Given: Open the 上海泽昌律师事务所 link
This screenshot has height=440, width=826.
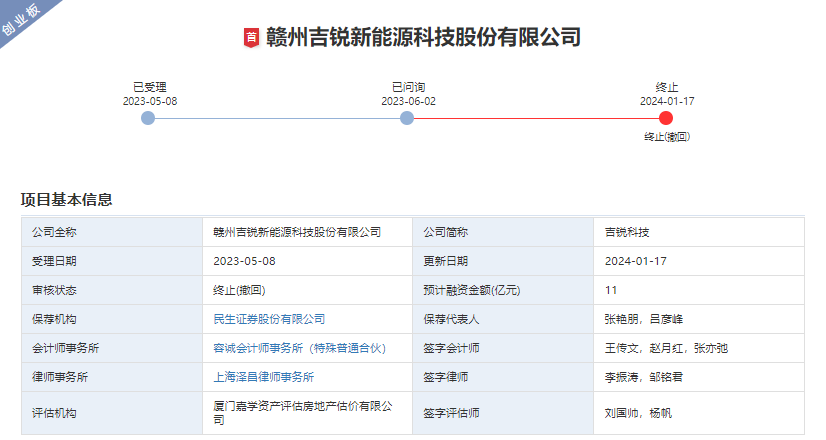Looking at the screenshot, I should click(x=263, y=377).
